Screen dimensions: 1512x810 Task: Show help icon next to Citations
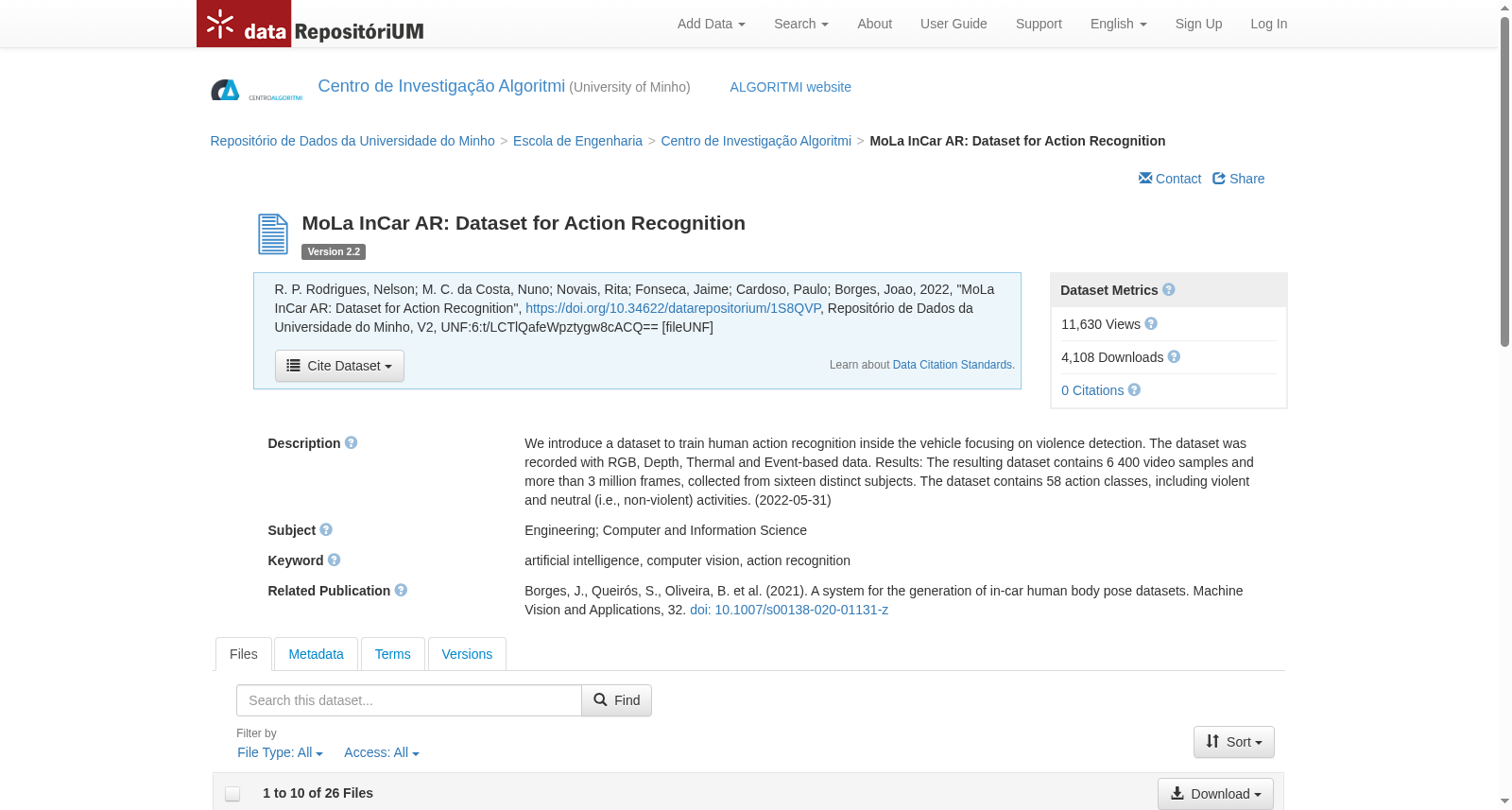pos(1134,389)
